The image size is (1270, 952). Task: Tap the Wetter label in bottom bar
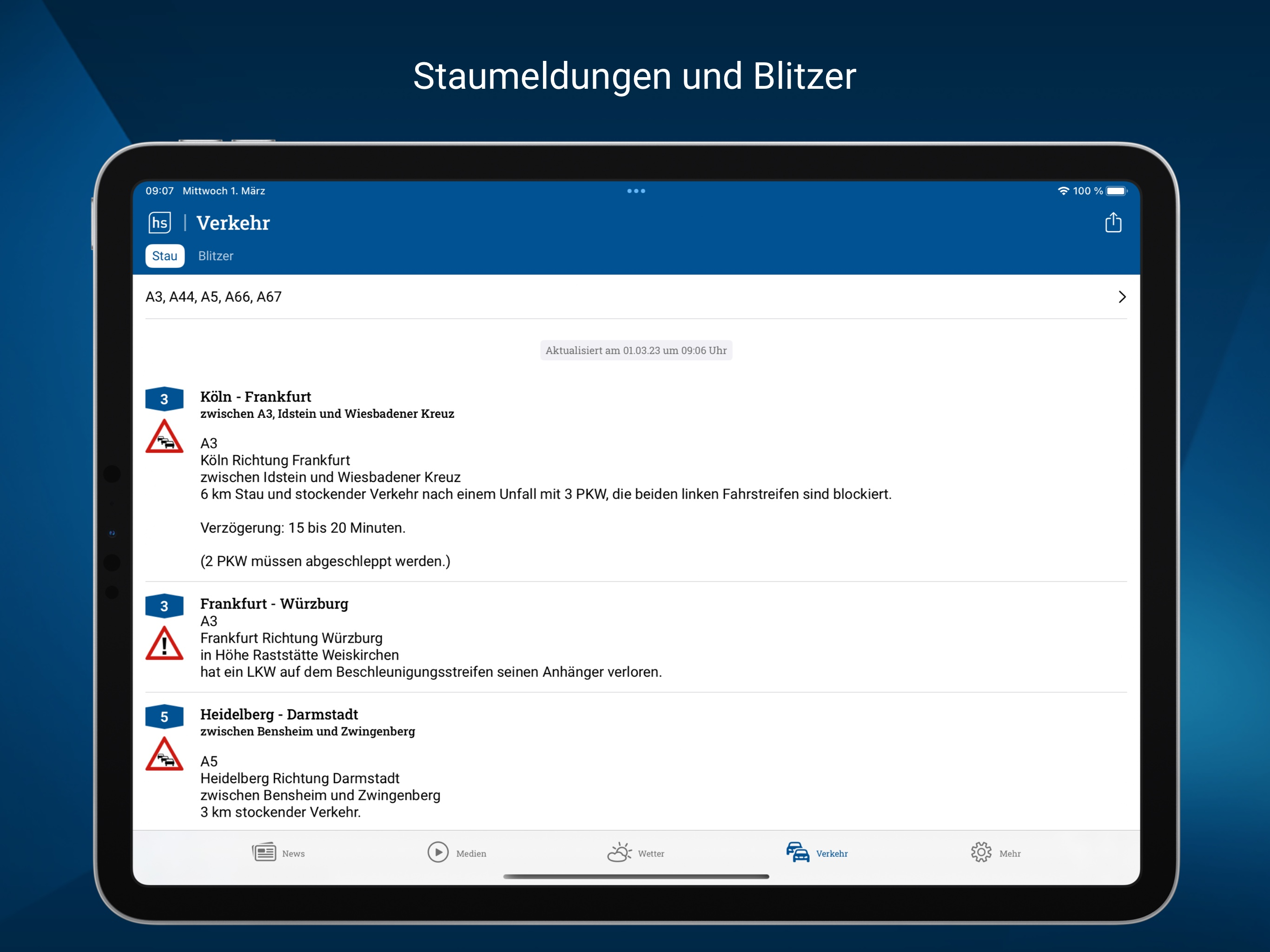(x=651, y=854)
